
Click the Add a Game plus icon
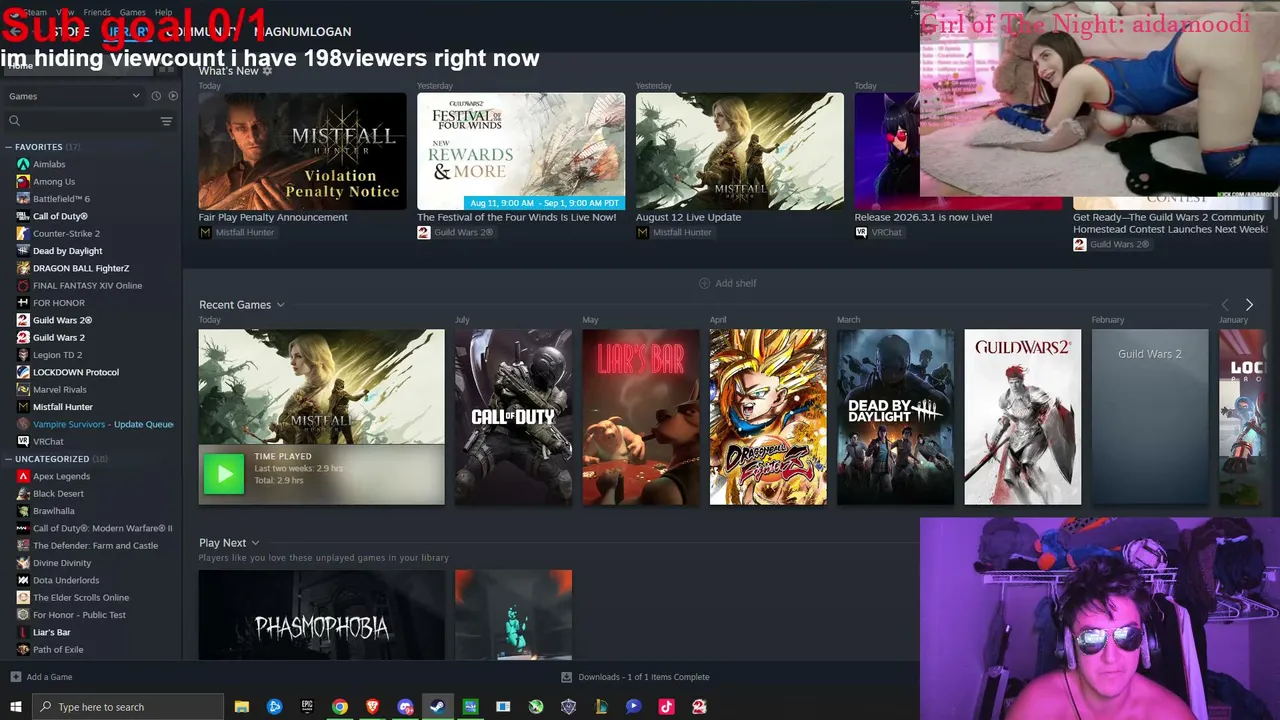pyautogui.click(x=15, y=677)
